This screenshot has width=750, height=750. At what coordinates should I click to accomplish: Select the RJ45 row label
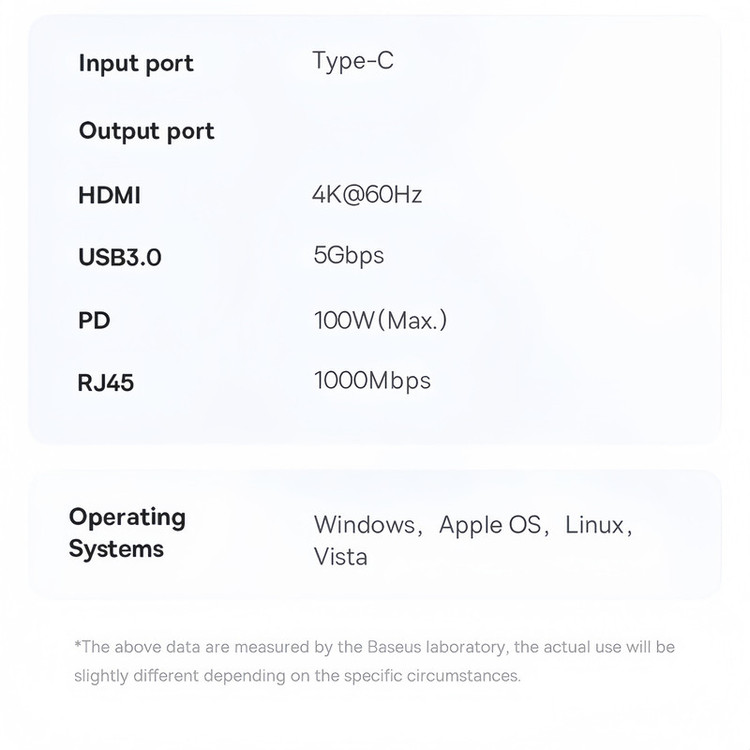[x=106, y=382]
